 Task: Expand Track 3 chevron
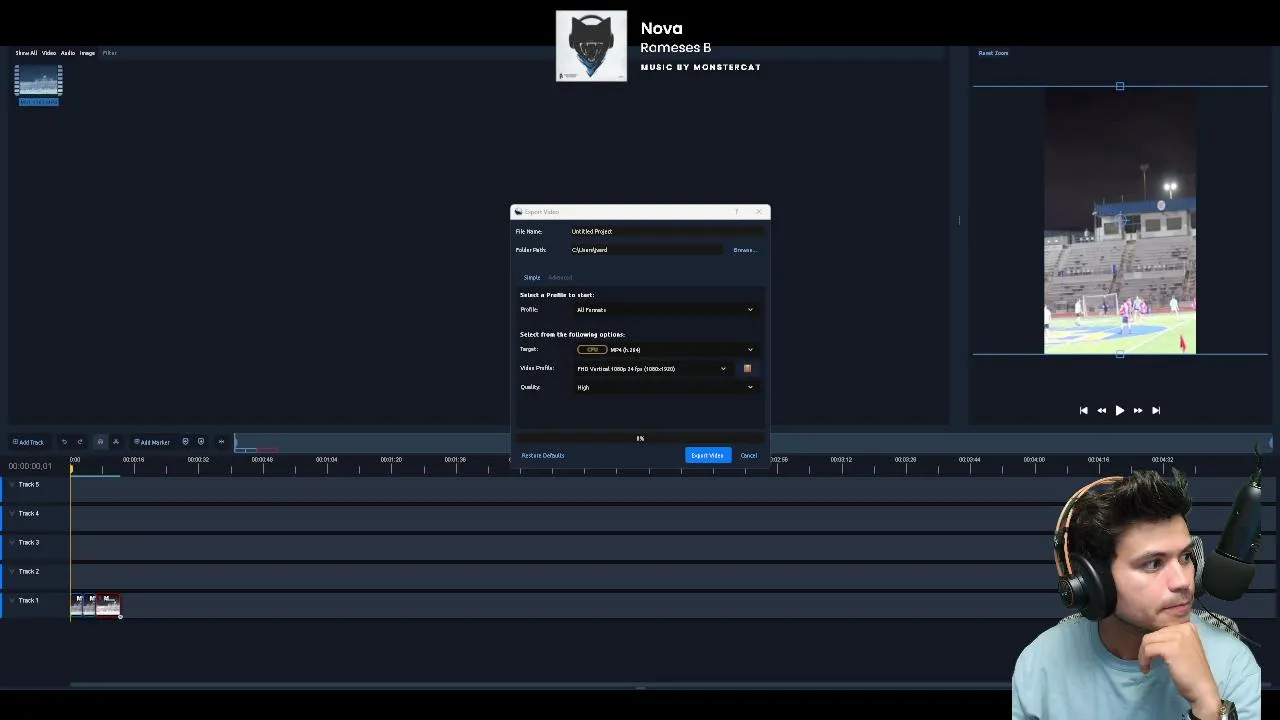coord(12,542)
